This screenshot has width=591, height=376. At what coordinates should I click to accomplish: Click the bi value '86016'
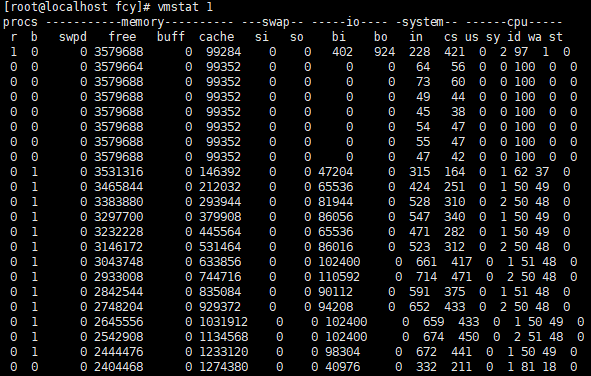tap(335, 247)
